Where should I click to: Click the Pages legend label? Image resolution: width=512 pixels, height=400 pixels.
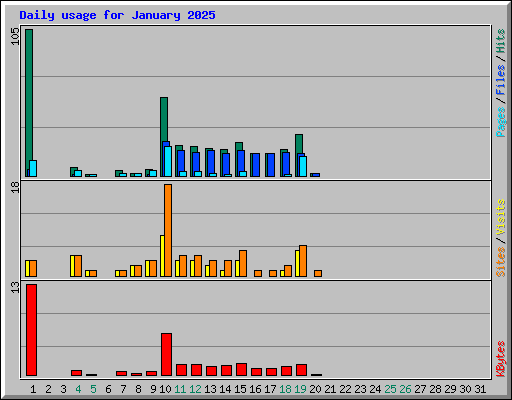point(500,122)
